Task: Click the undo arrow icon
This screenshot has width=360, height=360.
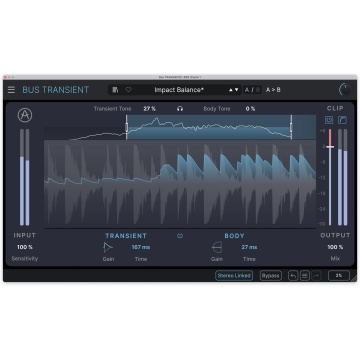Action: [x=293, y=276]
